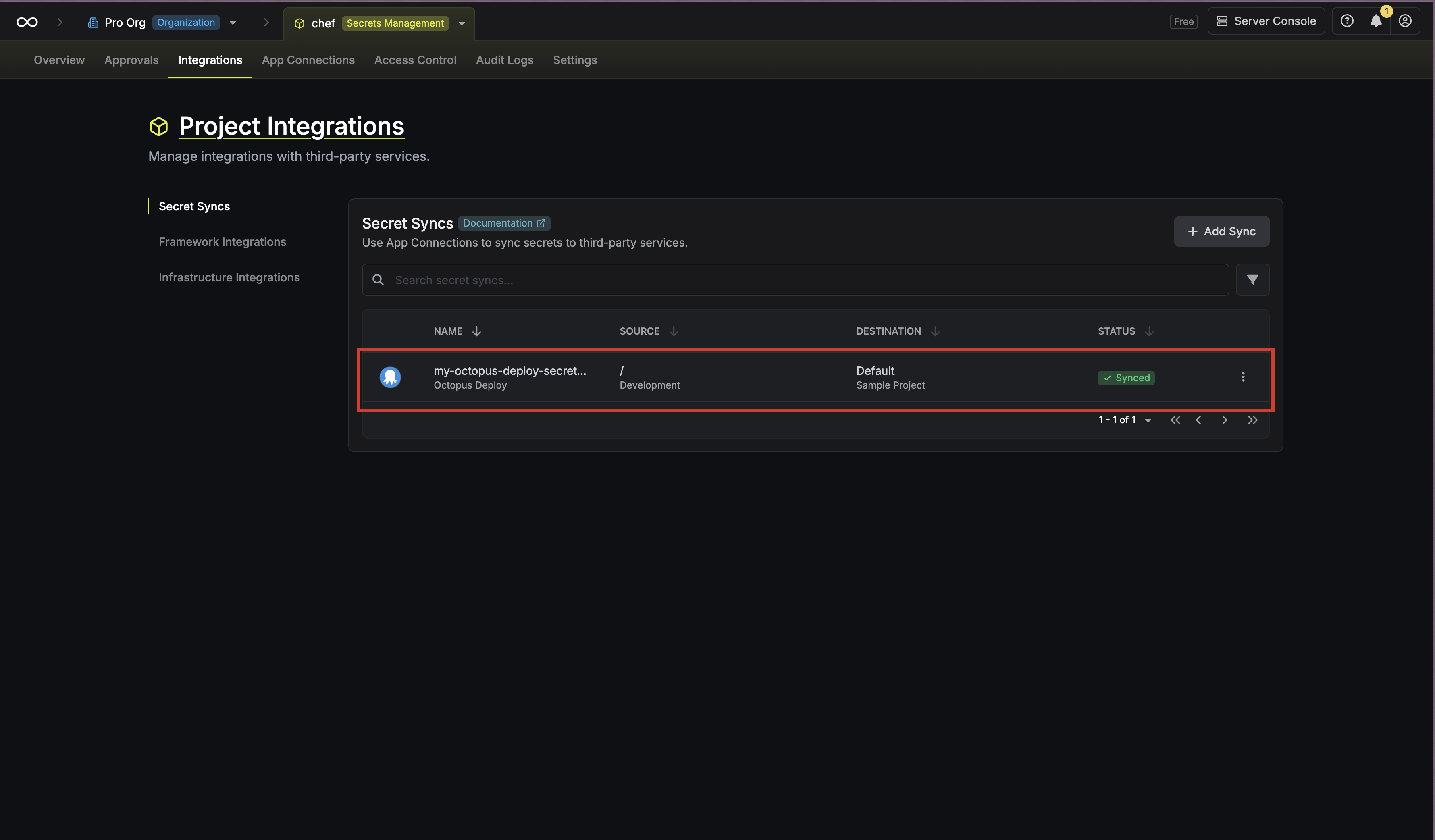Open the Documentation link
Image resolution: width=1435 pixels, height=840 pixels.
coord(503,223)
